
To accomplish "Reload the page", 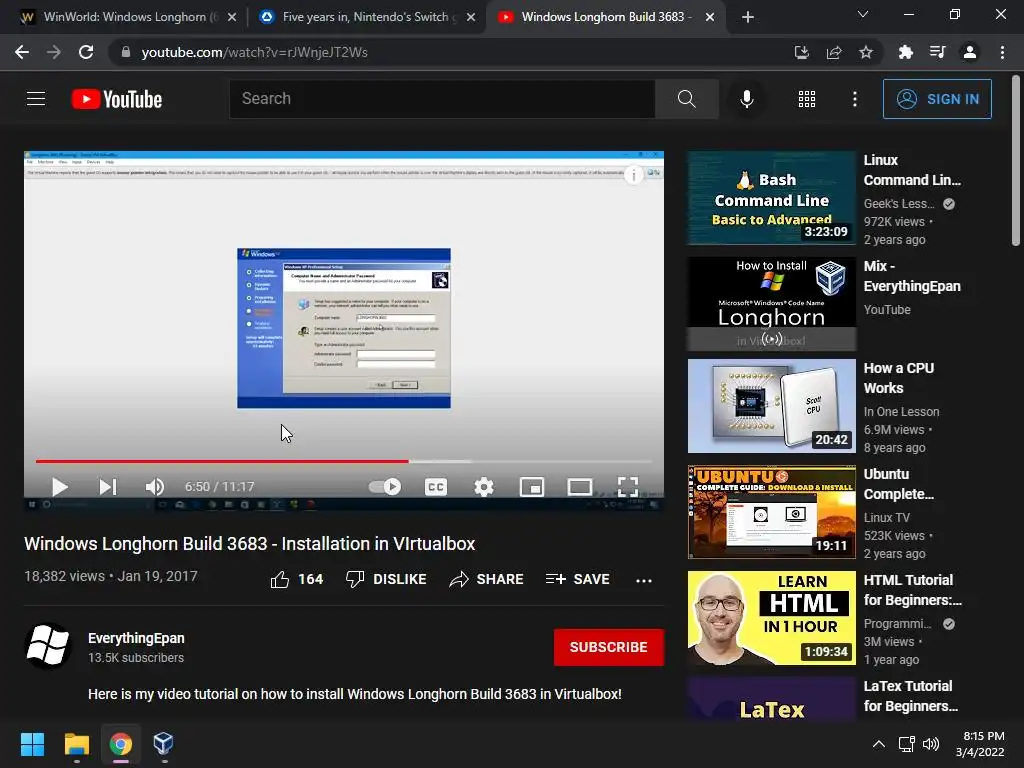I will click(86, 52).
